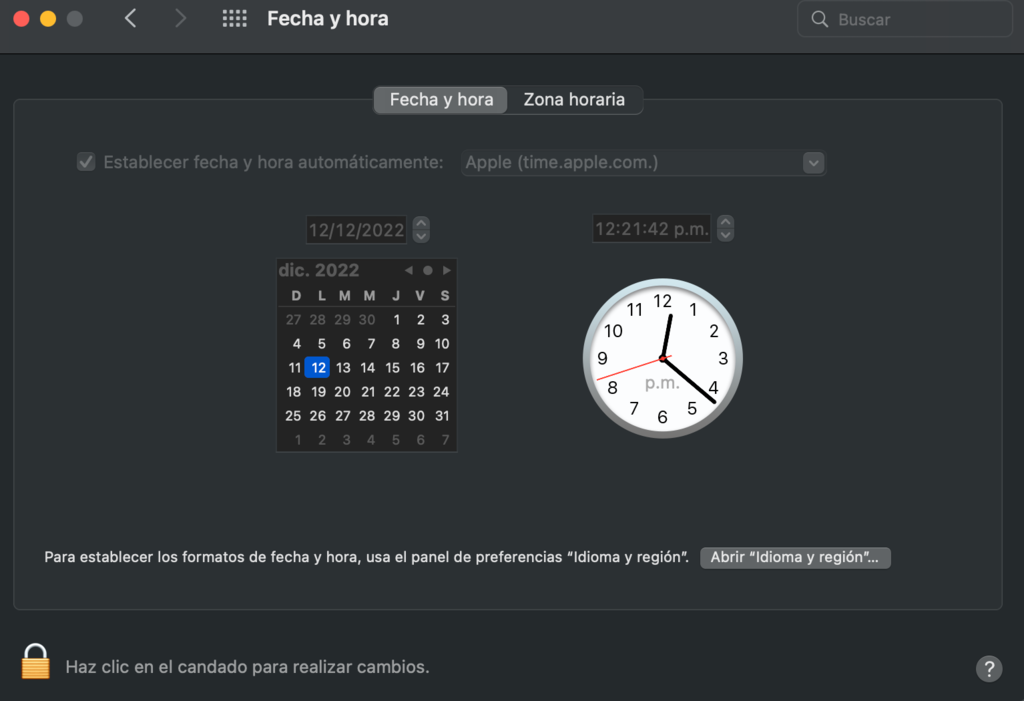Click the analog clock face
Screen dimensions: 1024x701
[662, 357]
